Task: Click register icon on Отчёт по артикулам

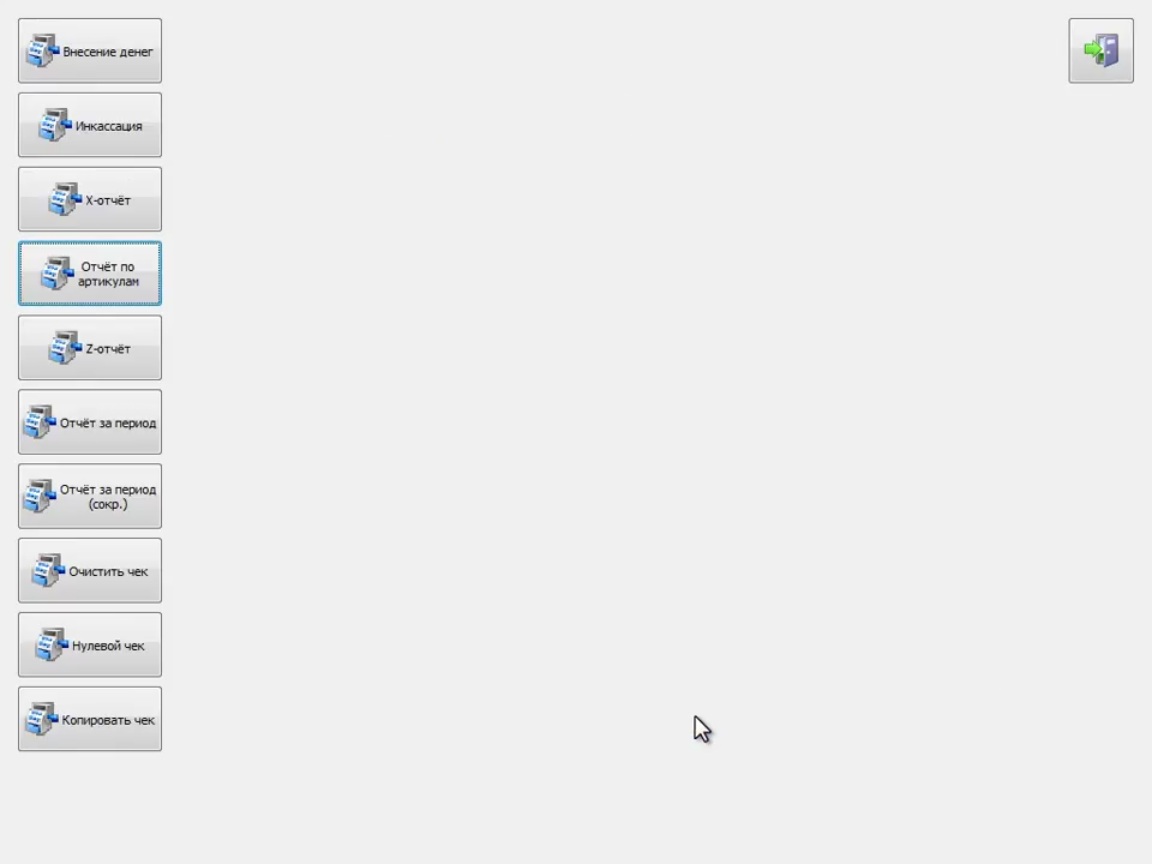Action: [x=57, y=273]
